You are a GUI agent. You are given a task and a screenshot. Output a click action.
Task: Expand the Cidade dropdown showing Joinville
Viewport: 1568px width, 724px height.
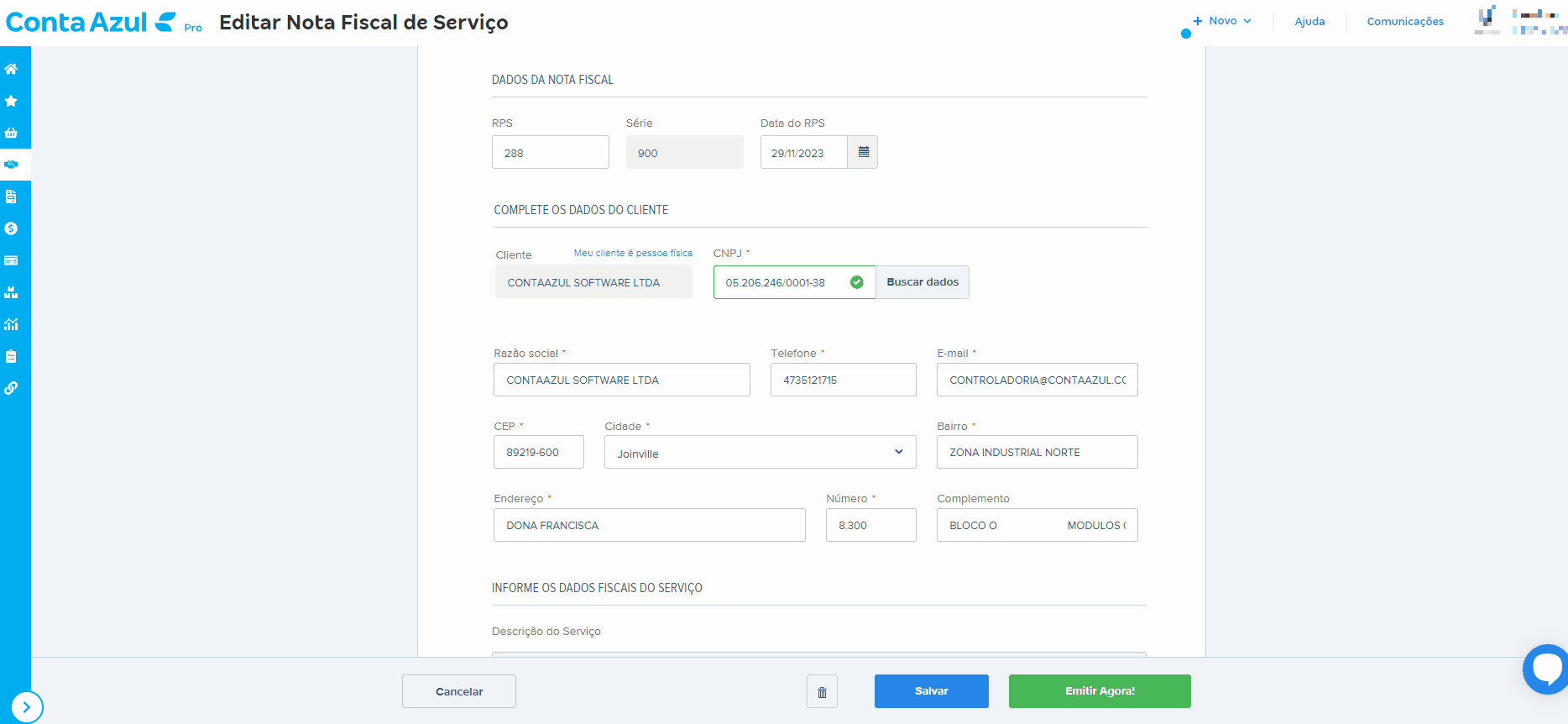pyautogui.click(x=760, y=452)
